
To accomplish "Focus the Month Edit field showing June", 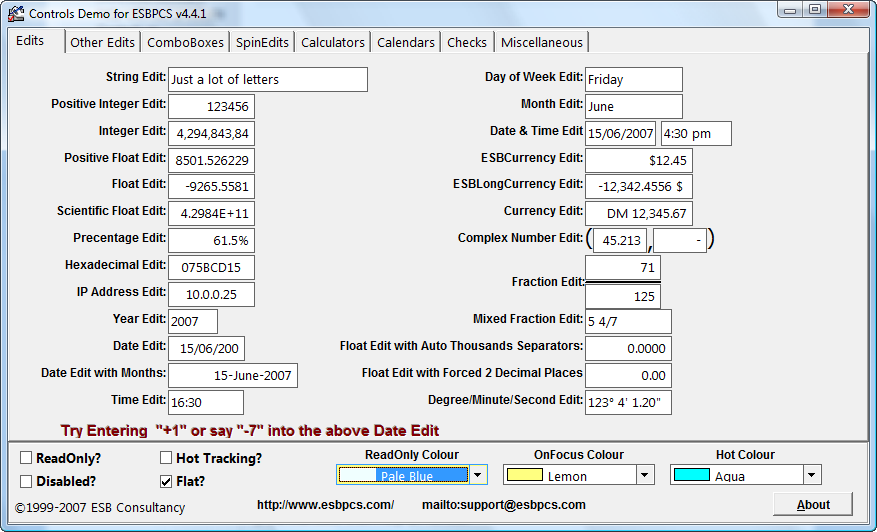I will click(x=634, y=106).
